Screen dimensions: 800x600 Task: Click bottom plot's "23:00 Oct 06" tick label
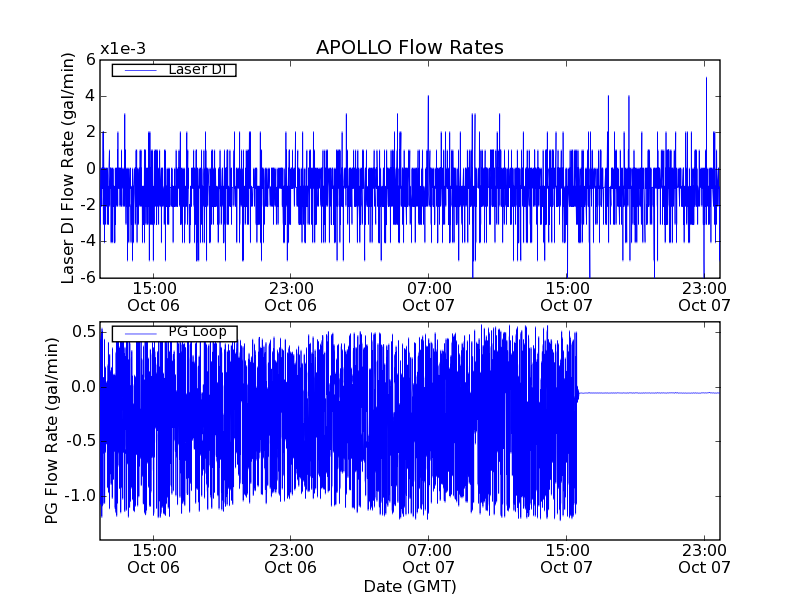[x=292, y=558]
